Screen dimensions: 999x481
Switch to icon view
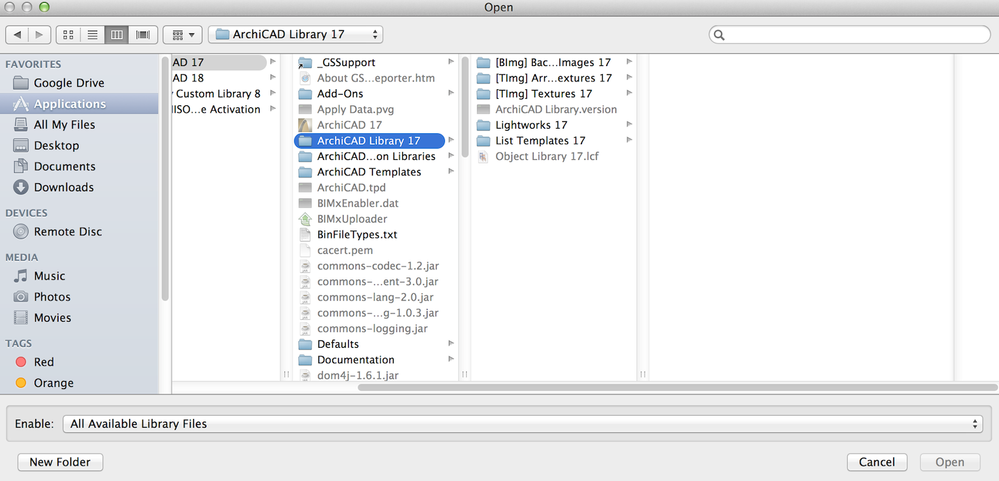click(69, 34)
